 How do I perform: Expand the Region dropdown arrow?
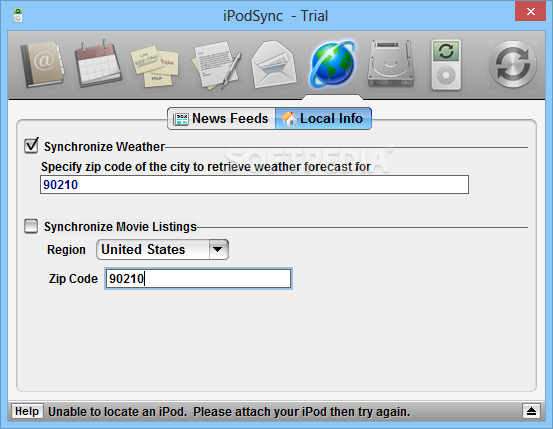tap(218, 250)
